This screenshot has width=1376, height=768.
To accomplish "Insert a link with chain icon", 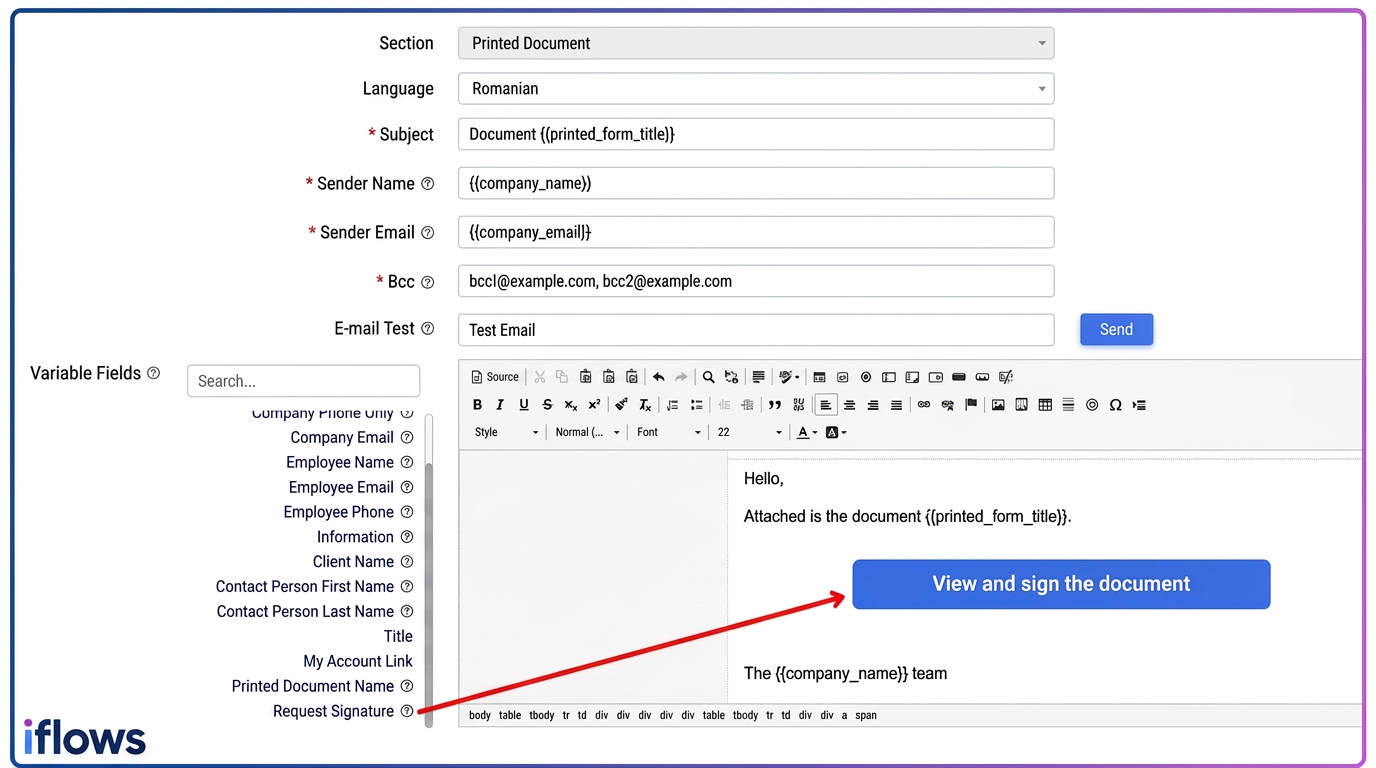I will 924,405.
